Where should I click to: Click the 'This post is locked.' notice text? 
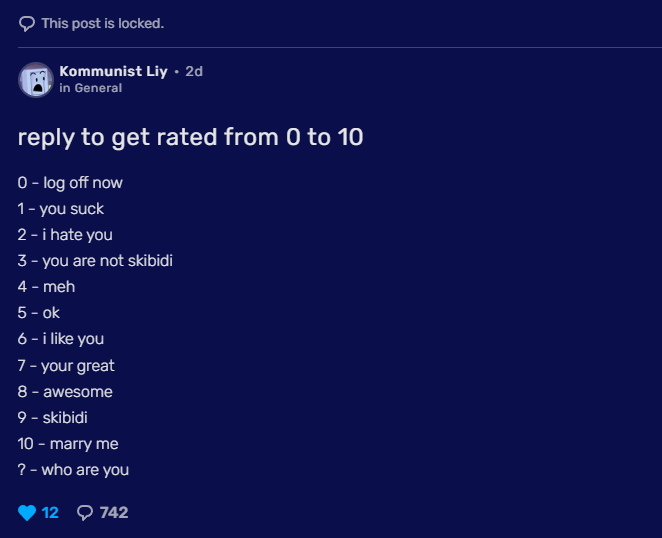click(102, 23)
